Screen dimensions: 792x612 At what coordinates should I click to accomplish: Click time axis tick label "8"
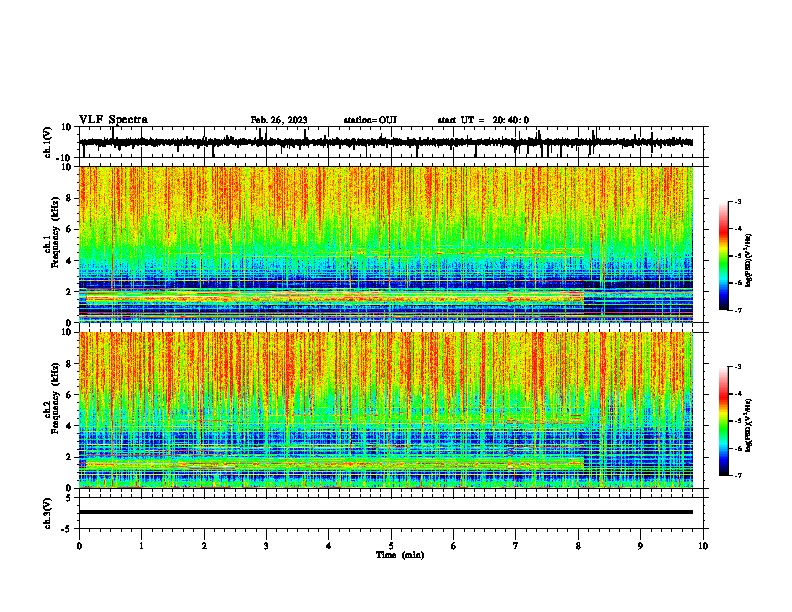click(x=578, y=546)
